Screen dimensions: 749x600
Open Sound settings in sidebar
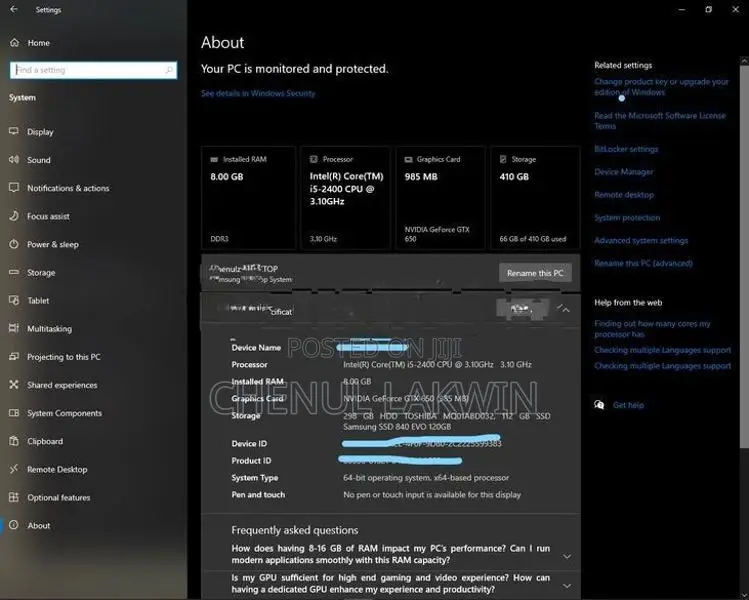tap(39, 160)
